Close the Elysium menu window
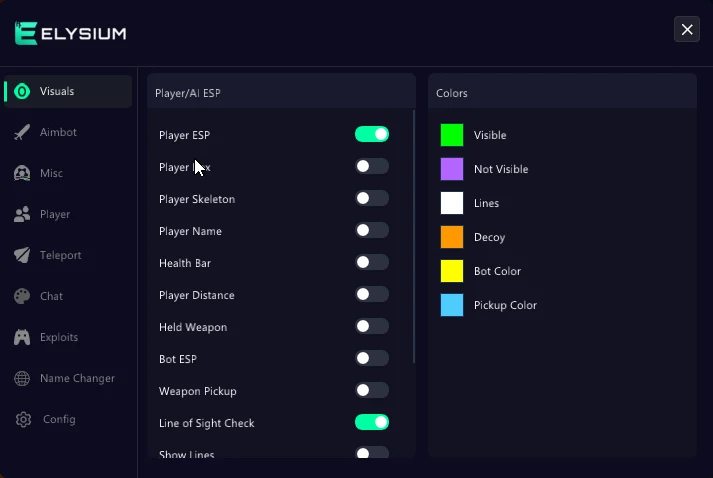 687,30
